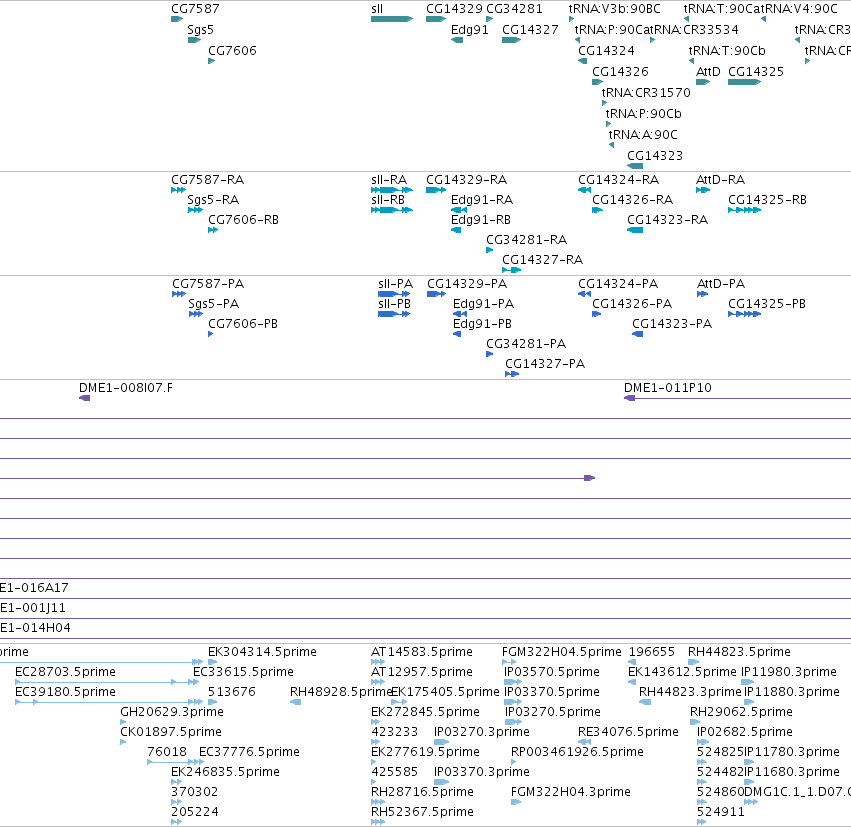This screenshot has width=851, height=827.
Task: Select CG14329-RA transcript label
Action: (466, 180)
